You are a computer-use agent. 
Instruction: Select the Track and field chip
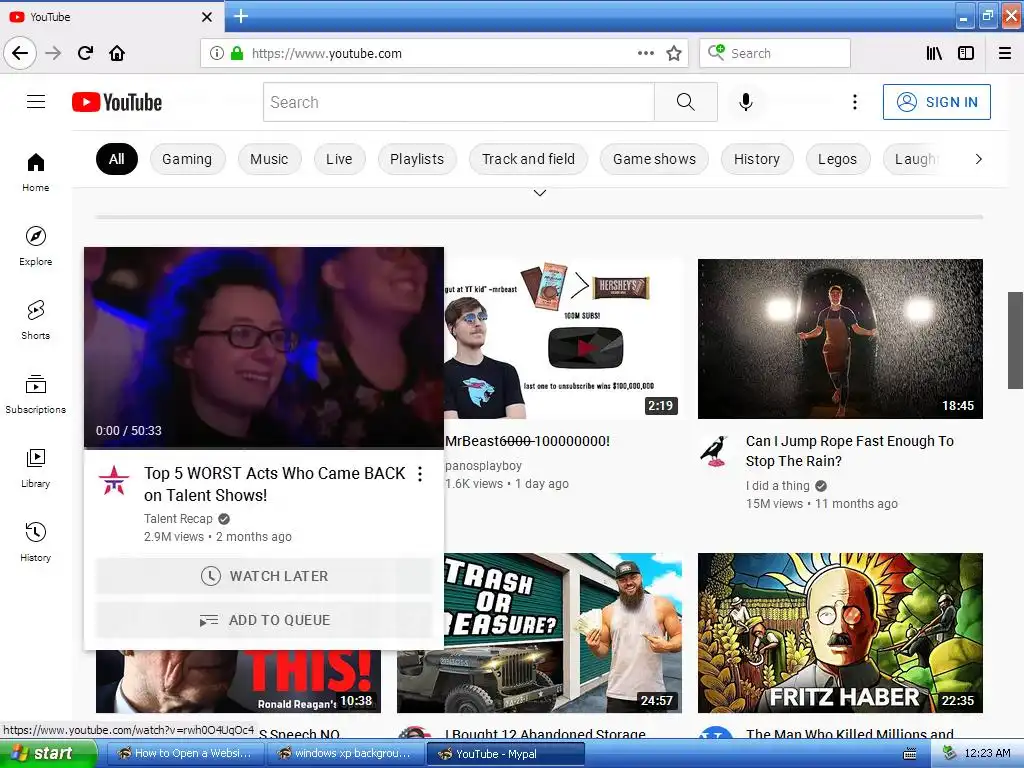pyautogui.click(x=528, y=159)
